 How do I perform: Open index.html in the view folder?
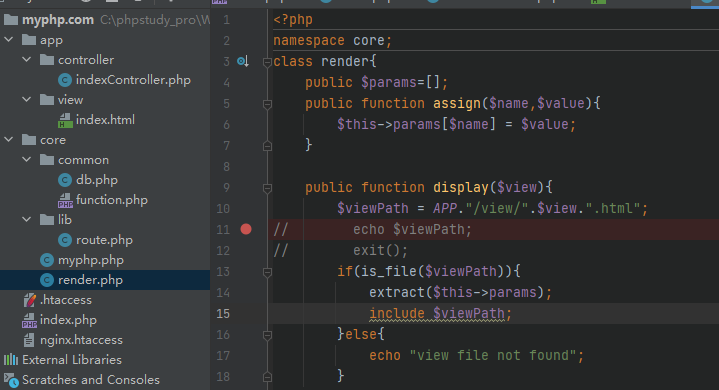(x=105, y=120)
